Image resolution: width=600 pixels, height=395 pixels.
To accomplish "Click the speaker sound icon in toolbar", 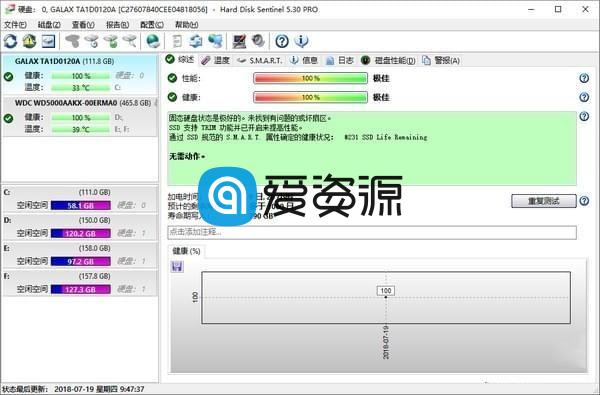I will pos(258,41).
